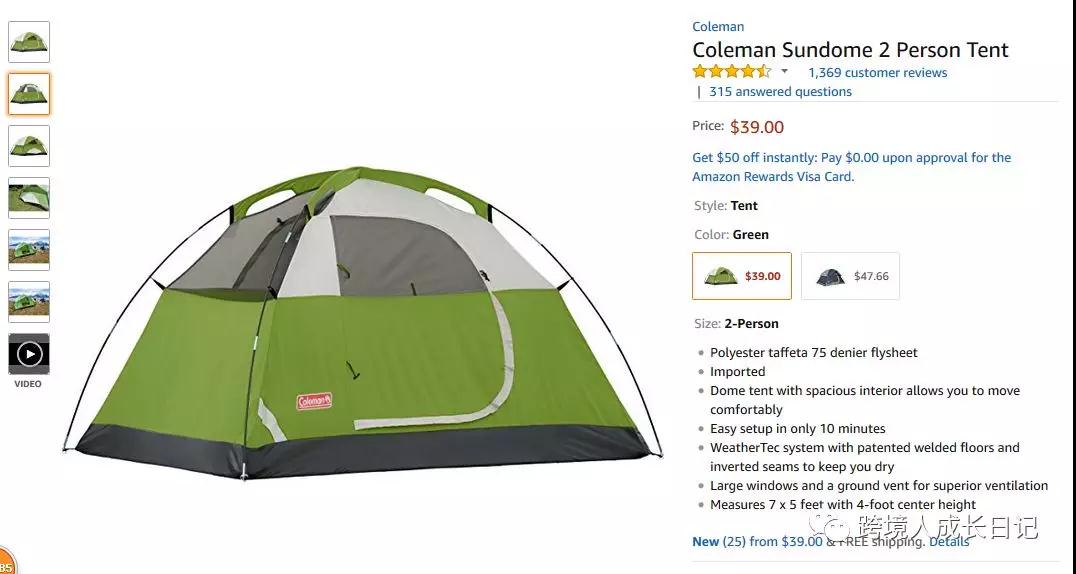
Task: Visit the Coleman brand link
Action: [x=718, y=27]
